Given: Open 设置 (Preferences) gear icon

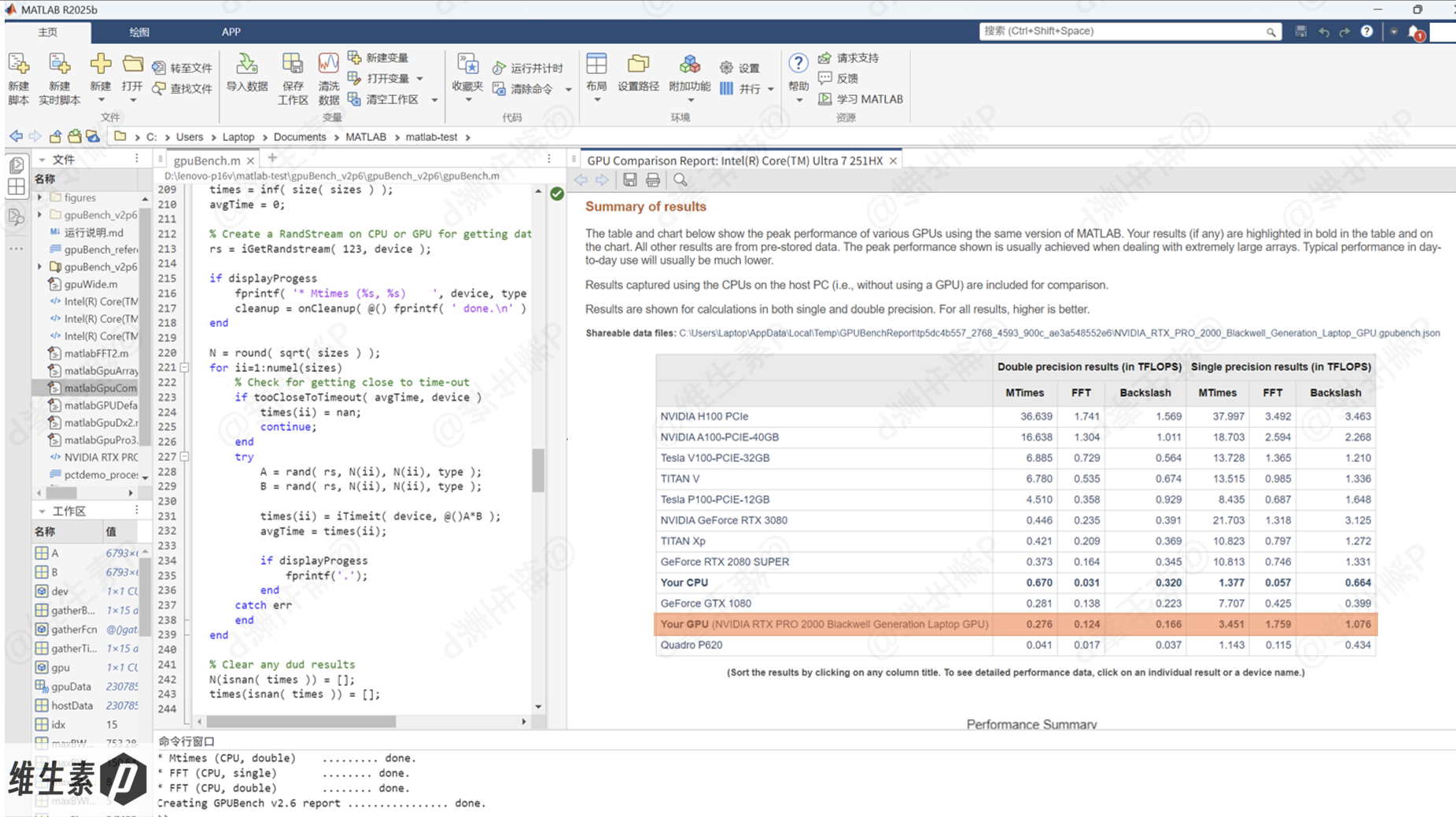Looking at the screenshot, I should click(726, 68).
